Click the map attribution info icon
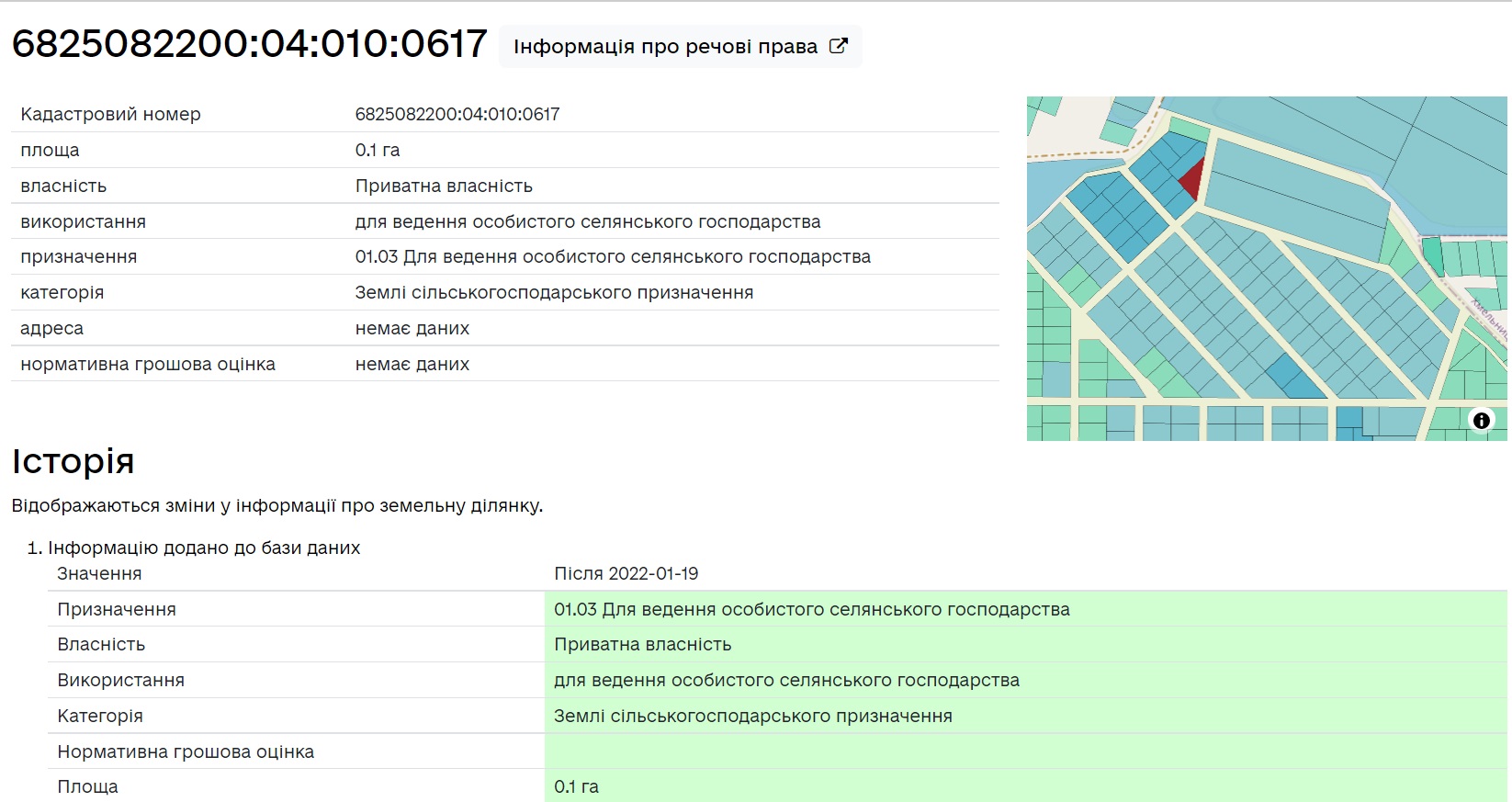The image size is (1512, 802). click(1481, 421)
